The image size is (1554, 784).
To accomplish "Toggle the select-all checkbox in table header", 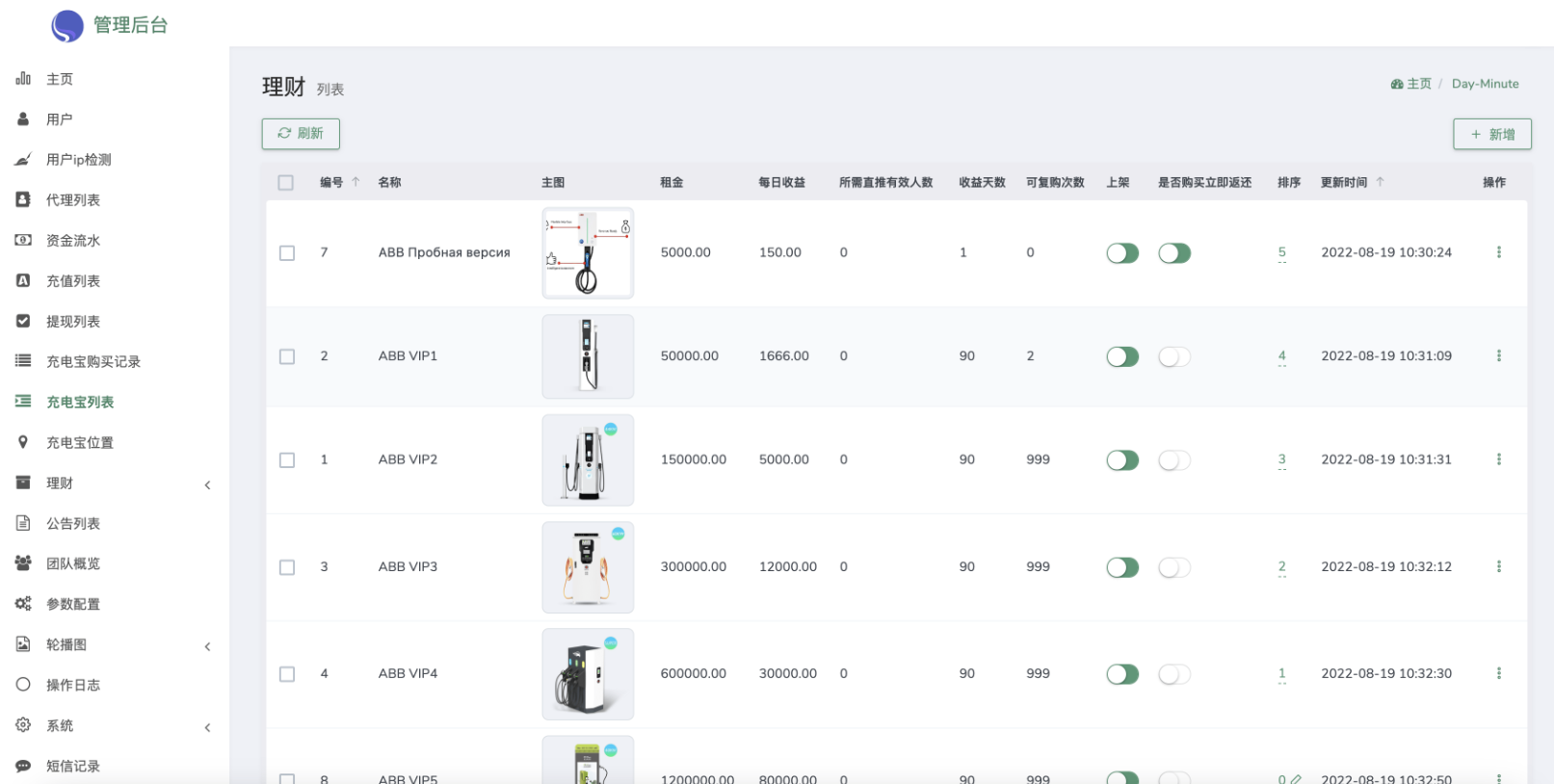I will tap(285, 182).
